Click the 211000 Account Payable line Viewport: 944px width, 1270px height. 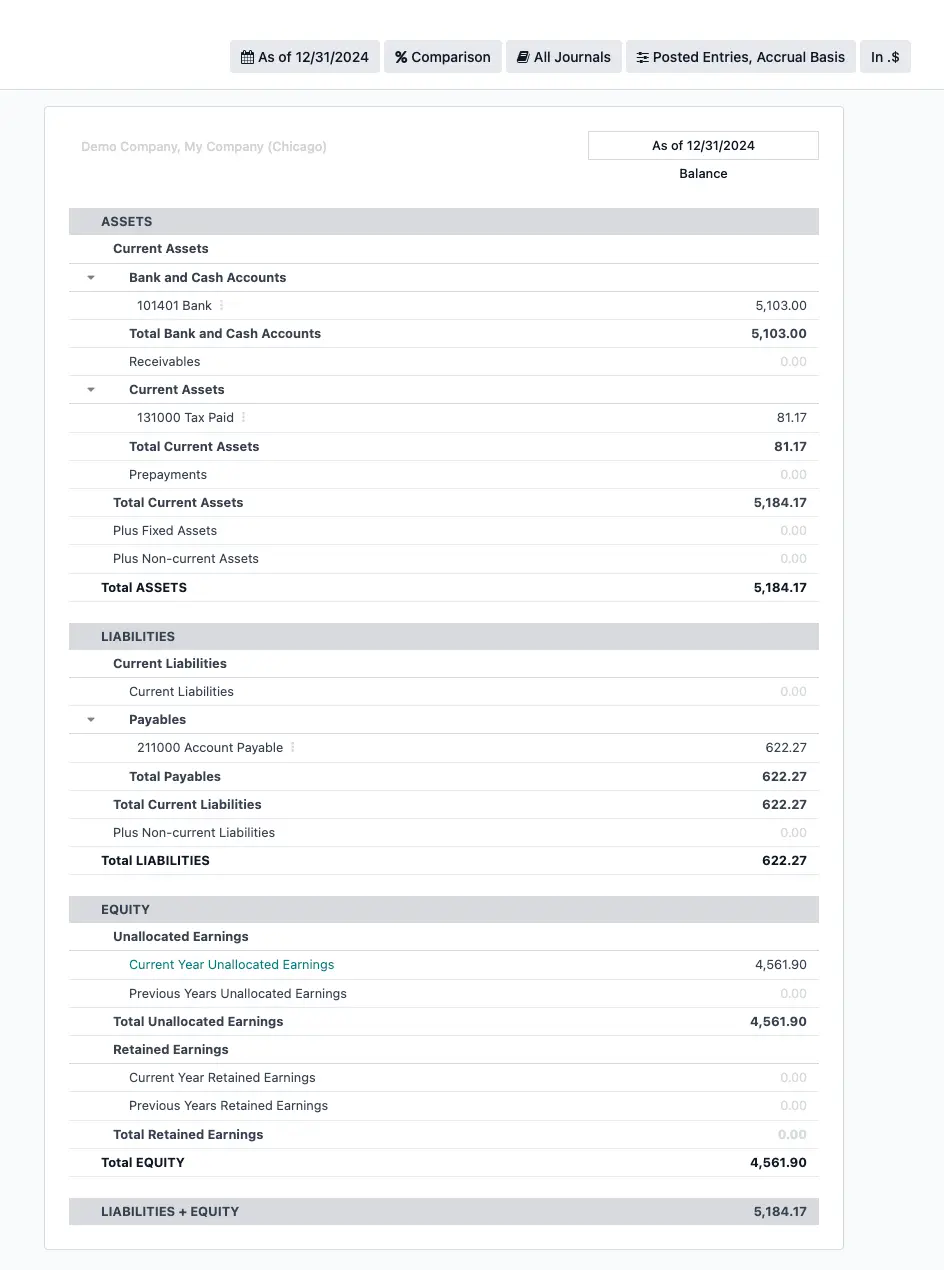210,747
